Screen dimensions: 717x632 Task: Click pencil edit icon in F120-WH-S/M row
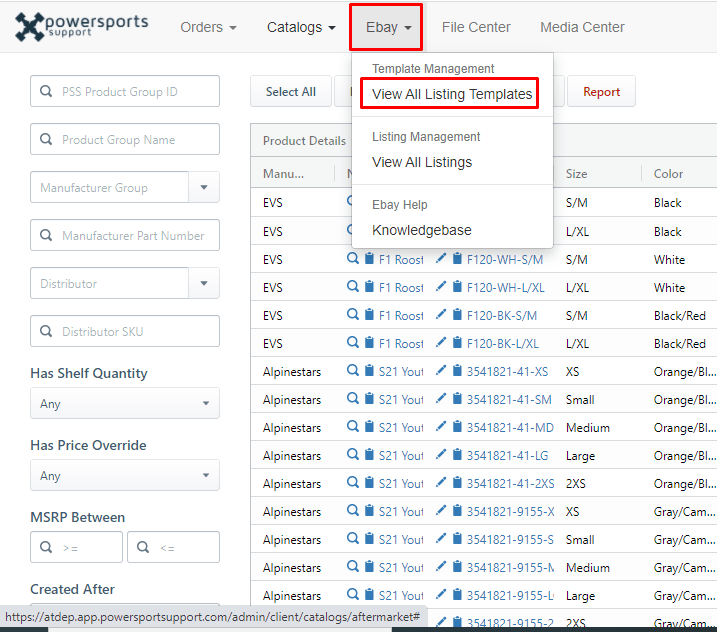[441, 258]
